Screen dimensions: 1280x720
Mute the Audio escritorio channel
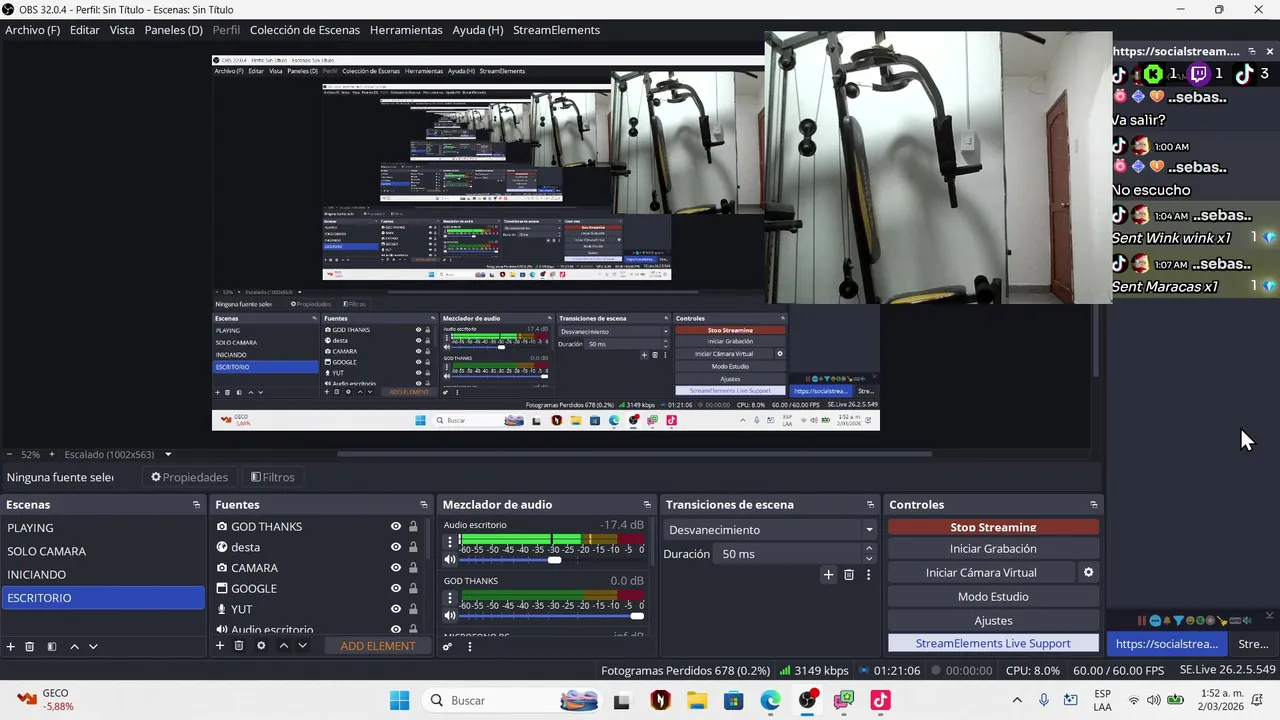click(x=450, y=560)
